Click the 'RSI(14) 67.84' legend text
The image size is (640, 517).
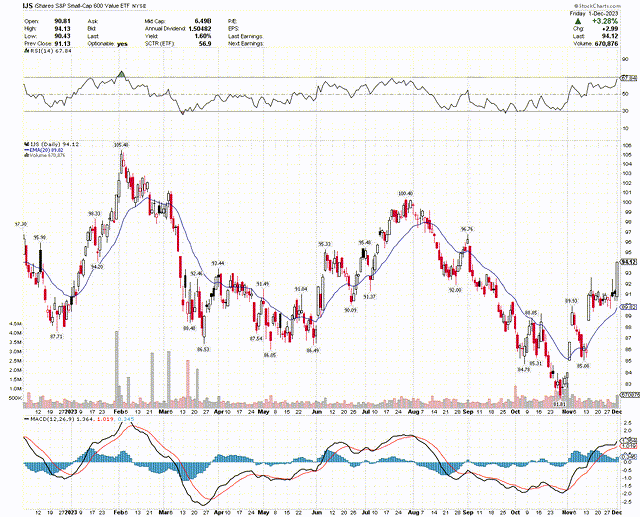point(50,51)
